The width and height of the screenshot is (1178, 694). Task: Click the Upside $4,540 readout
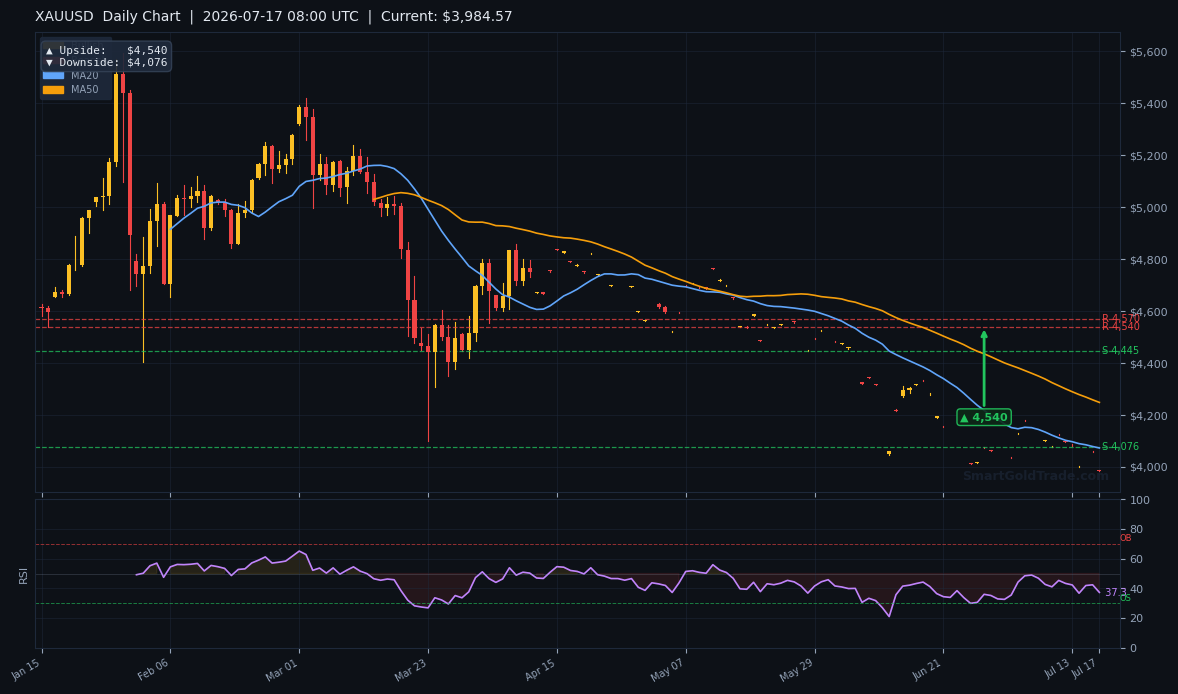click(x=107, y=50)
